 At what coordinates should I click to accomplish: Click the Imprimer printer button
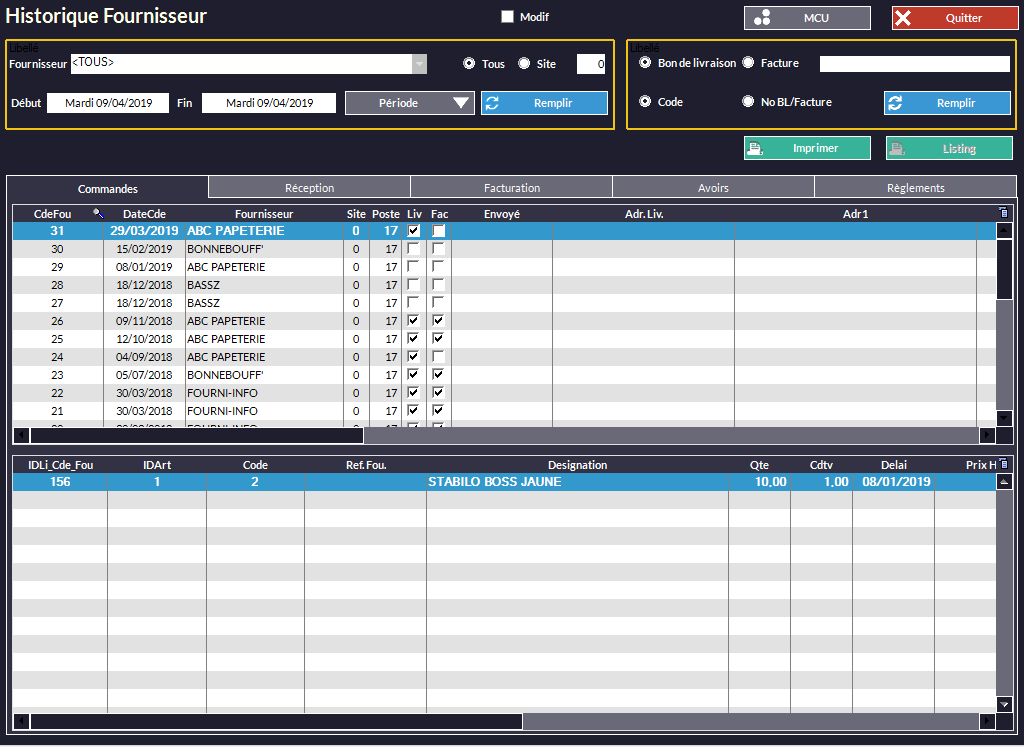coord(807,148)
